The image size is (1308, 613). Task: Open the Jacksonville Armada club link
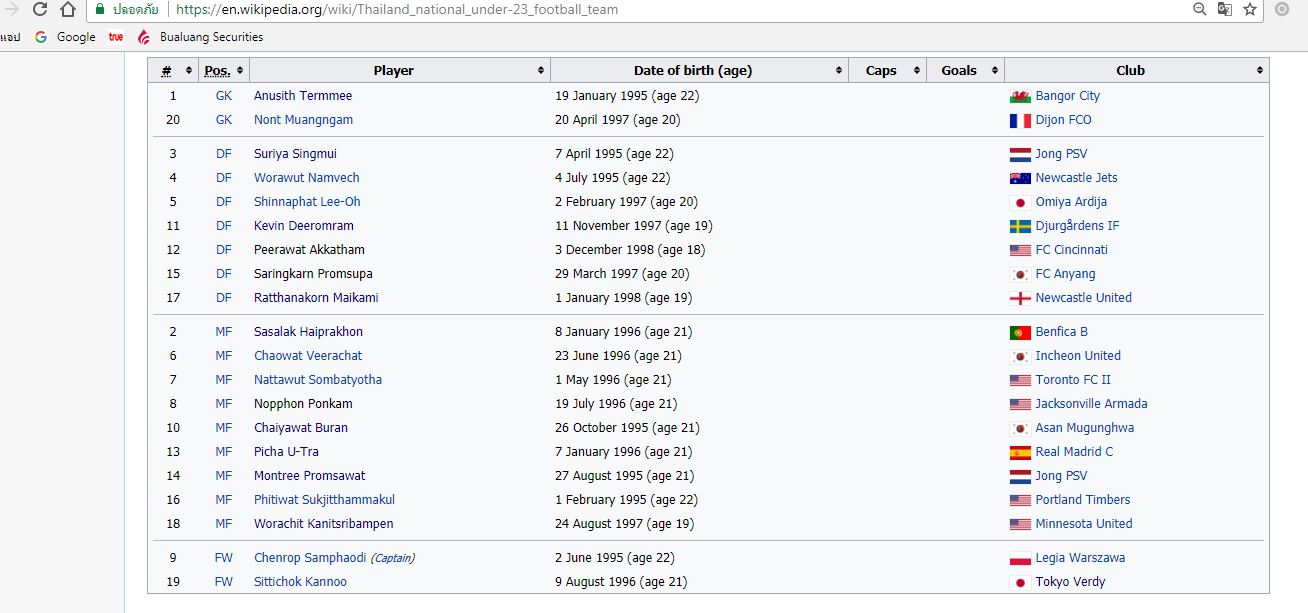[x=1091, y=404]
